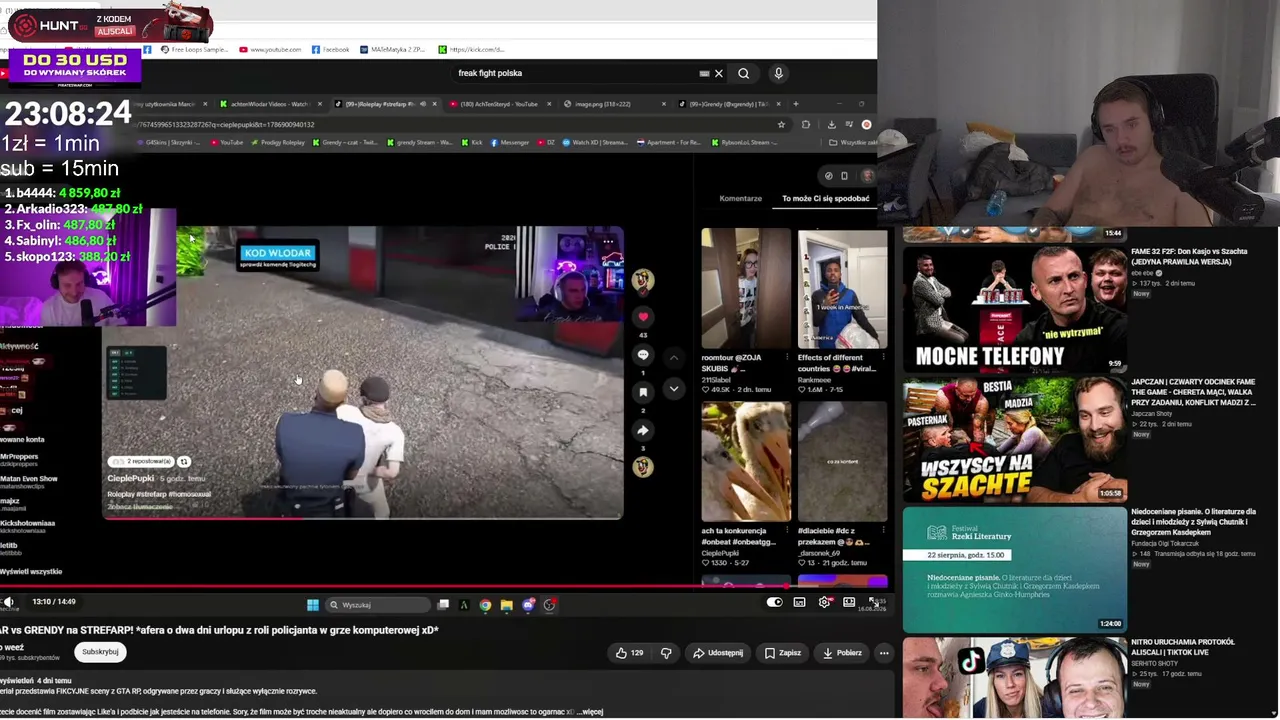
Task: Open the 'Festiwal Rzeki Literatury' video thumbnail
Action: 1014,570
